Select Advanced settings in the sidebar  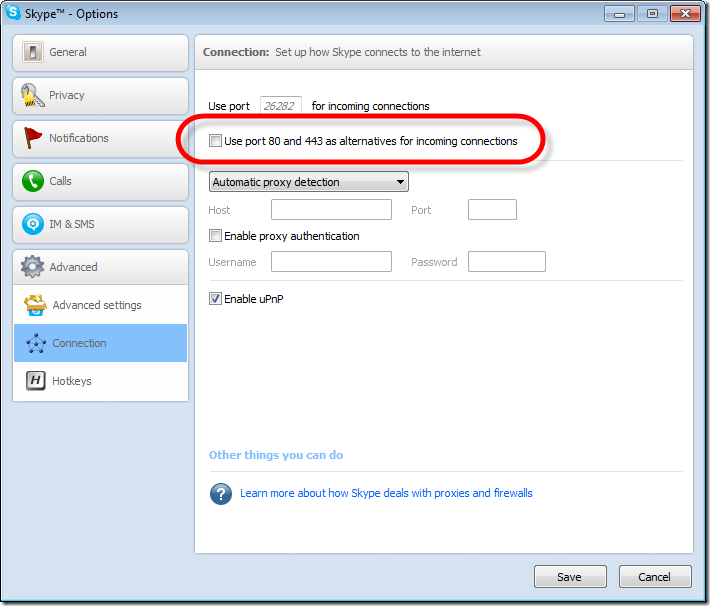point(100,305)
